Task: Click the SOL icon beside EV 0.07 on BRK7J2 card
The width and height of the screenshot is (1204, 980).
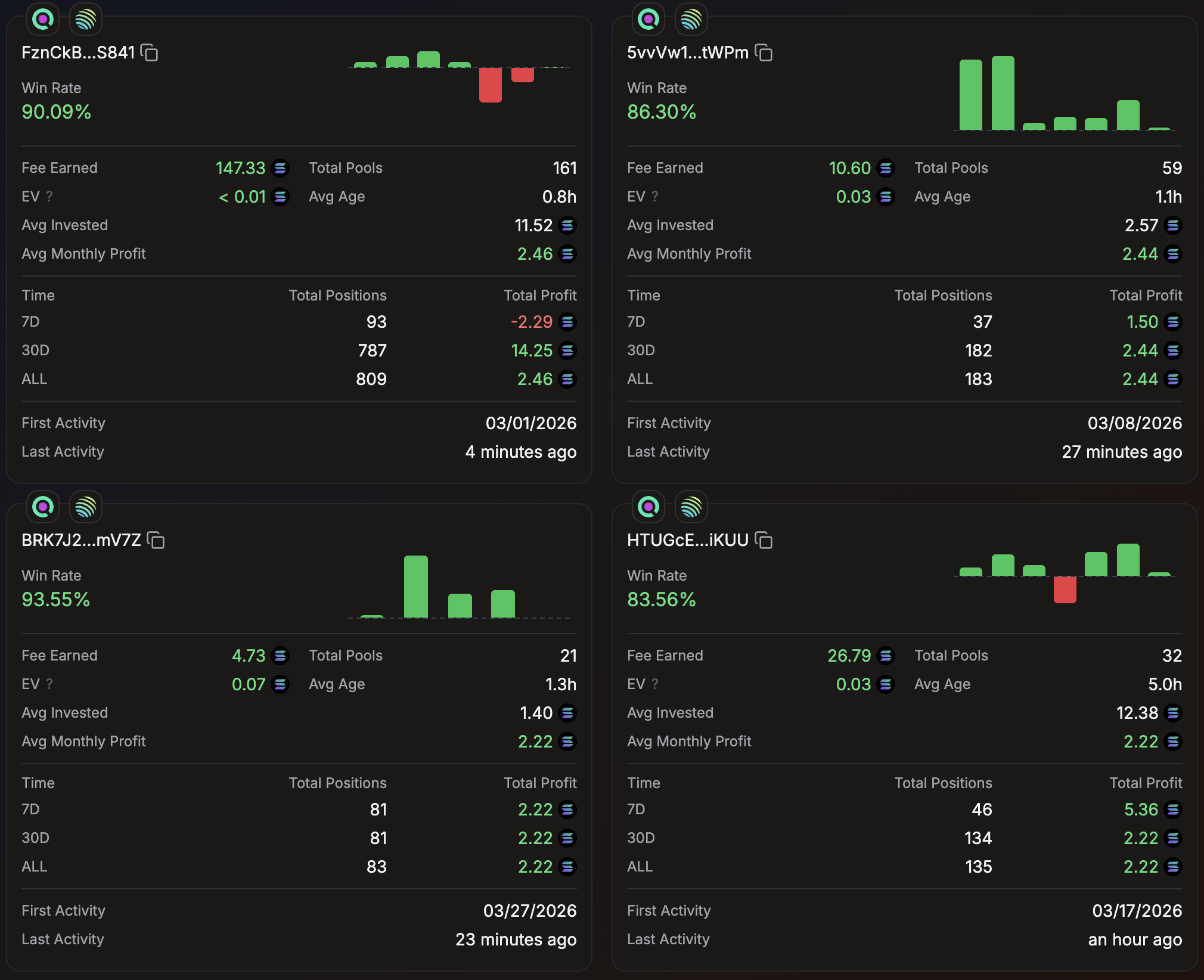Action: [x=279, y=684]
